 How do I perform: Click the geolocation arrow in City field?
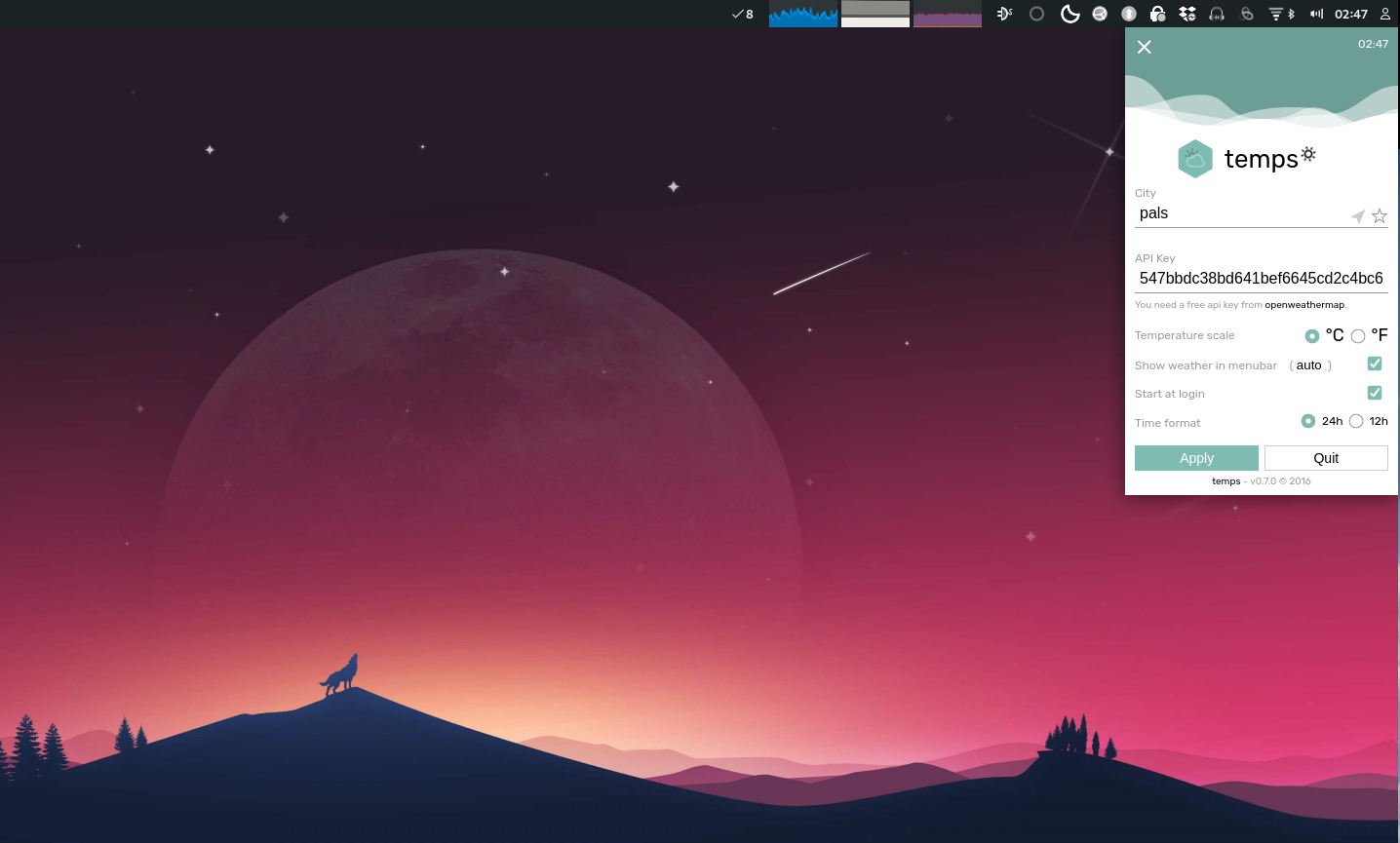click(x=1357, y=216)
